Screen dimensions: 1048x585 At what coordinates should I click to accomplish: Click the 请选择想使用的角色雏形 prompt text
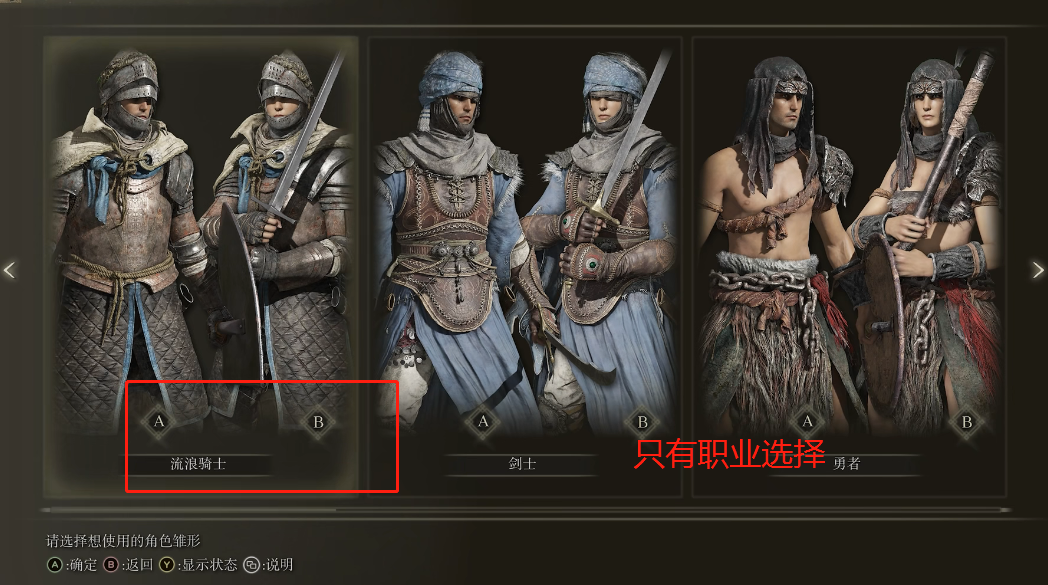[123, 540]
